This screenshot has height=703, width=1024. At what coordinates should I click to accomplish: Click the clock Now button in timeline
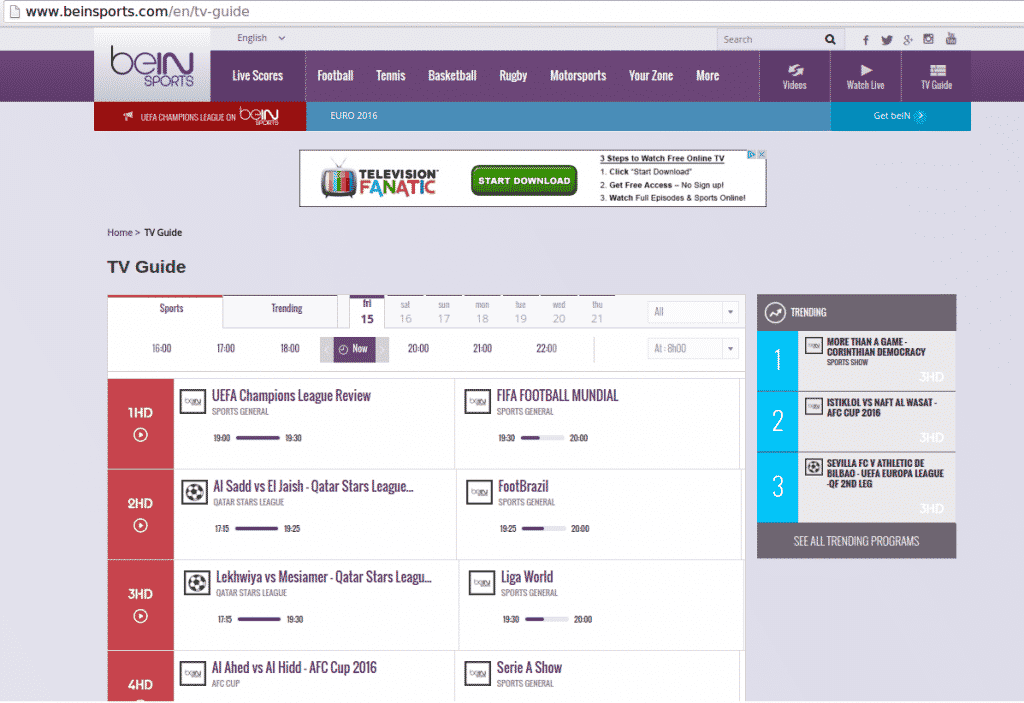pos(354,350)
